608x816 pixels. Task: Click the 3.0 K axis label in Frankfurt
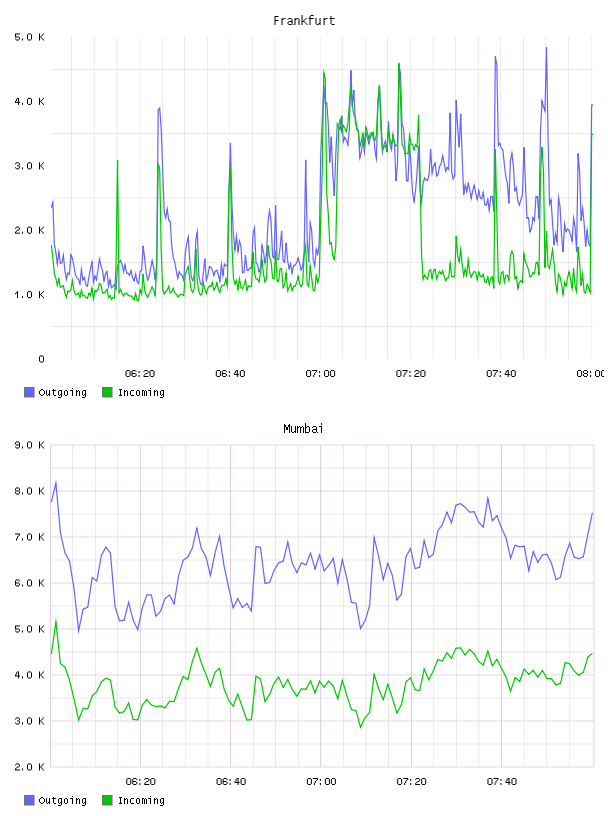click(x=29, y=166)
